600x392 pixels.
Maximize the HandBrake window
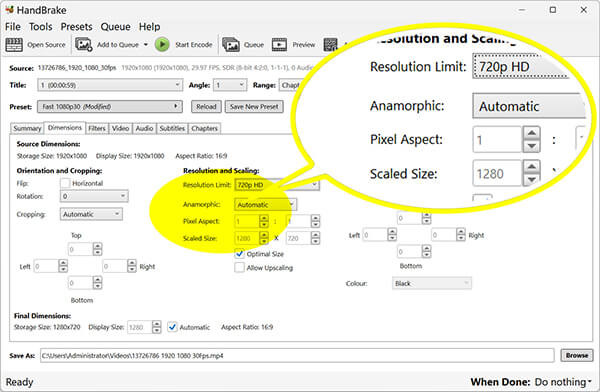click(x=553, y=10)
